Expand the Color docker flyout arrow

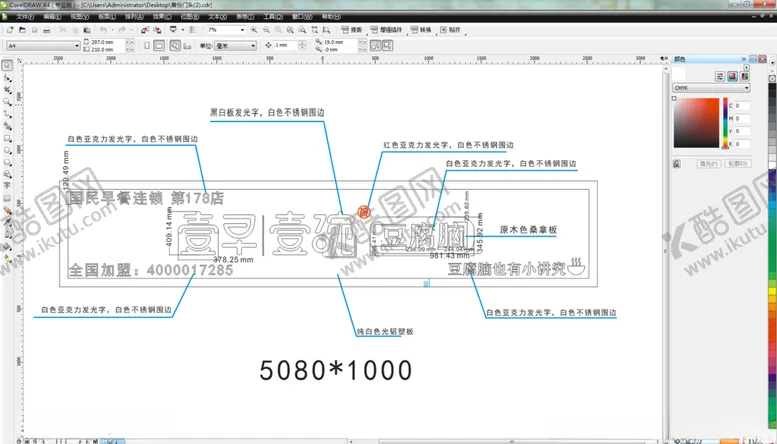(747, 67)
